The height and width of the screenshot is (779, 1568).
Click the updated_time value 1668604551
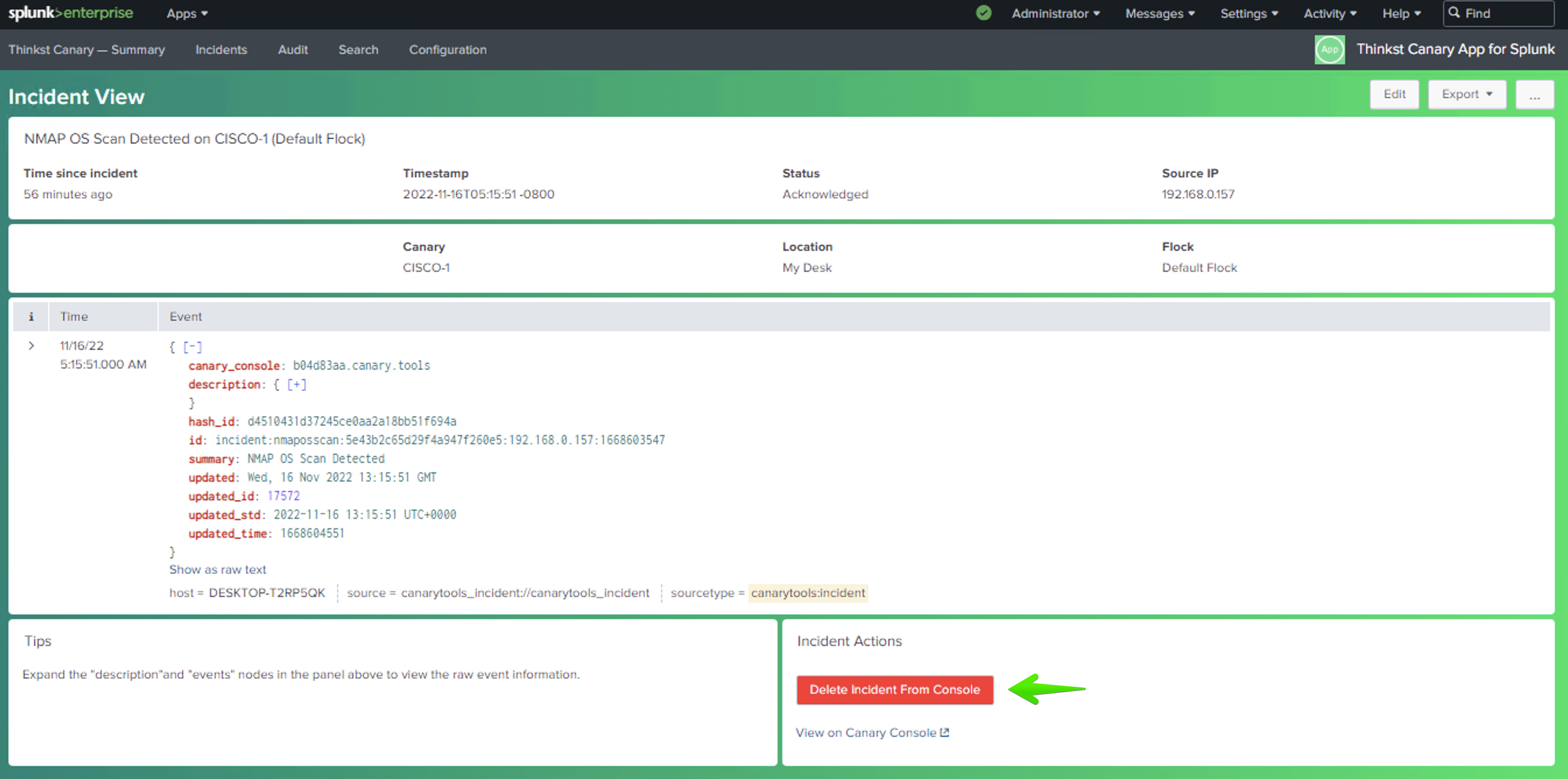312,534
